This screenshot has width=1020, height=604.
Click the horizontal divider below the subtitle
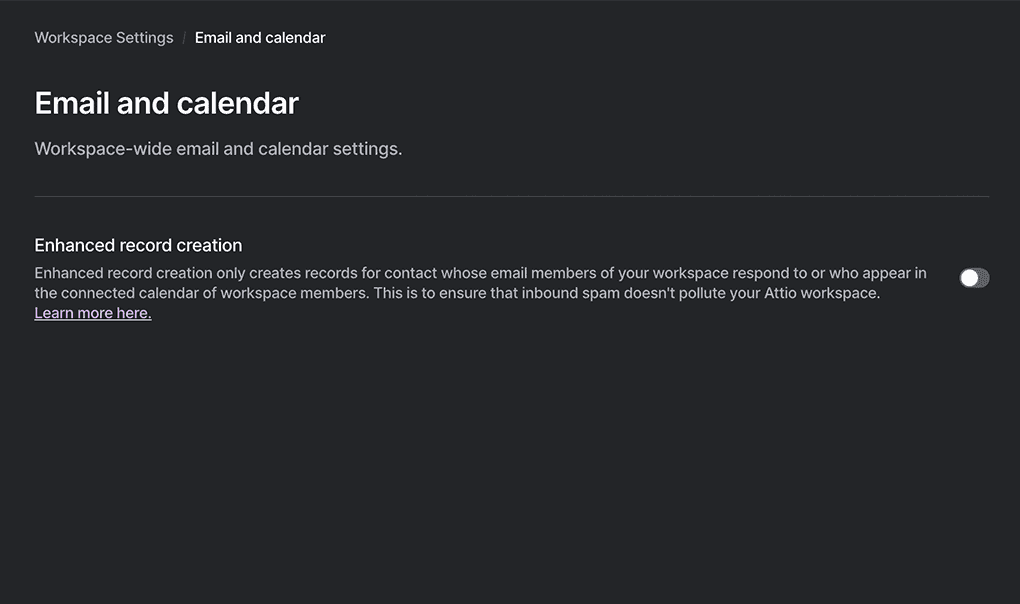[511, 197]
